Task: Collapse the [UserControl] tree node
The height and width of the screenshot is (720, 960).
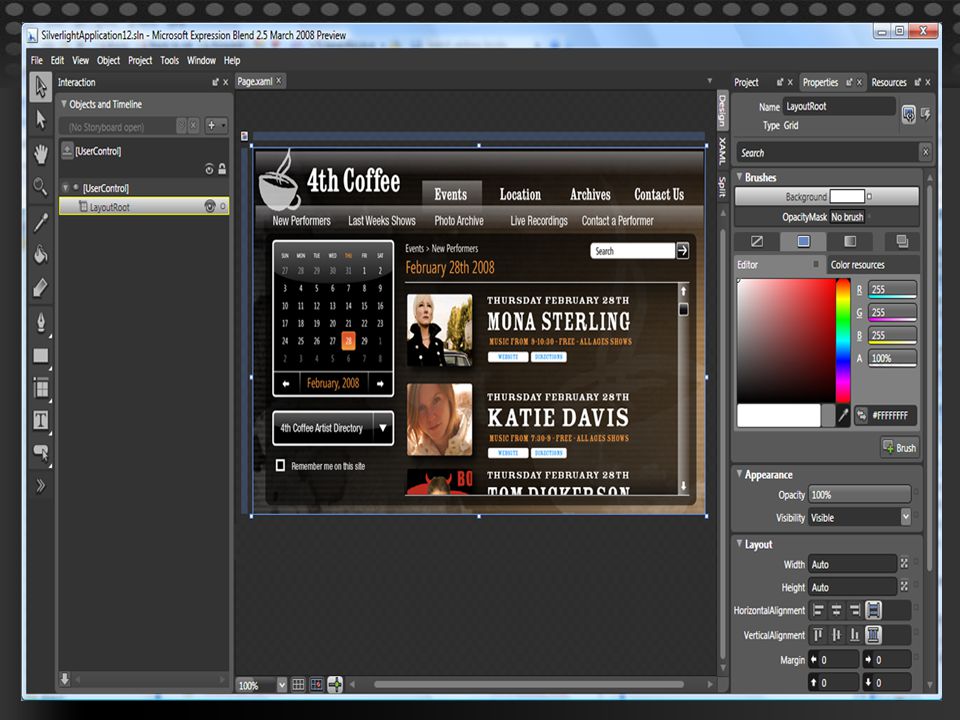Action: point(66,187)
